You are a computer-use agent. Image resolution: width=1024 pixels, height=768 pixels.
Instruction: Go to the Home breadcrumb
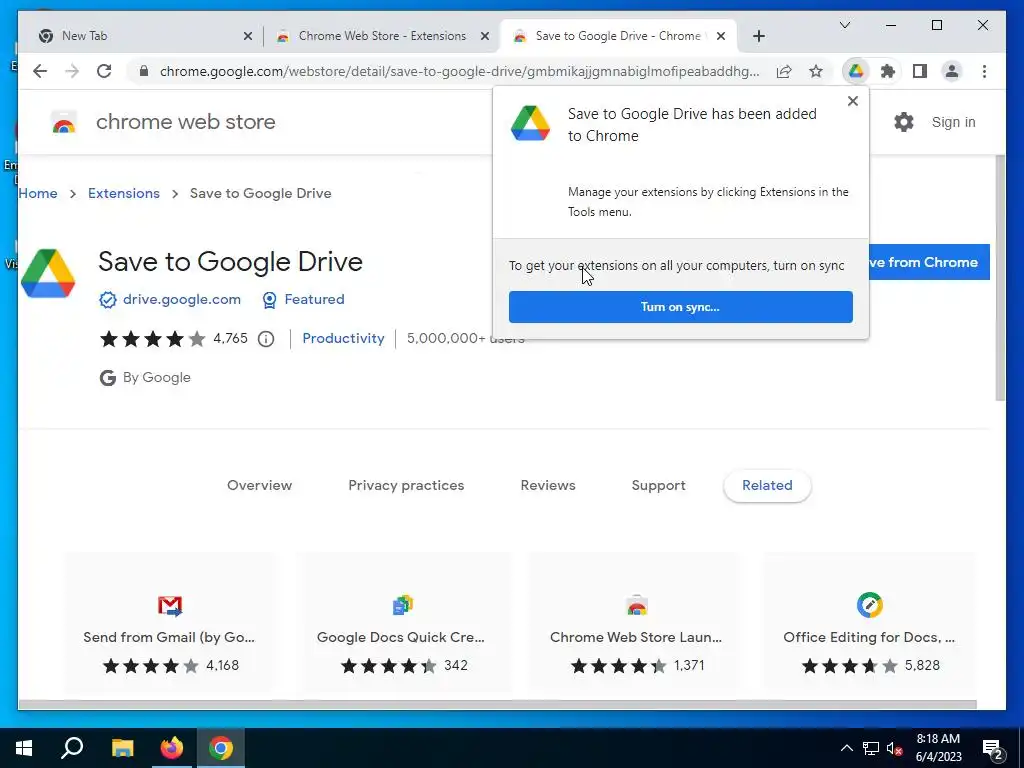tap(38, 193)
